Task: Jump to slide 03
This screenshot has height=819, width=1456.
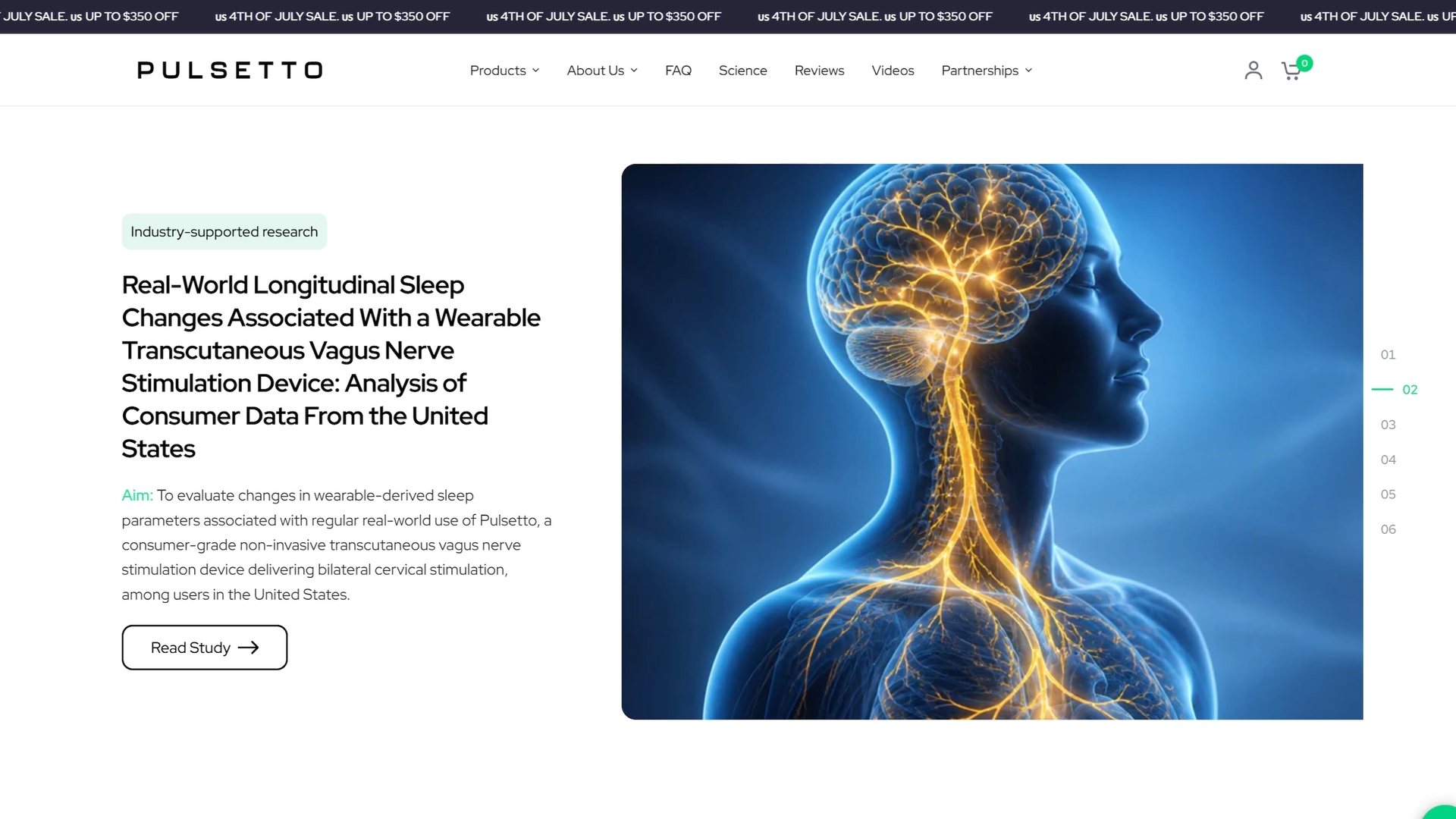Action: (x=1388, y=425)
